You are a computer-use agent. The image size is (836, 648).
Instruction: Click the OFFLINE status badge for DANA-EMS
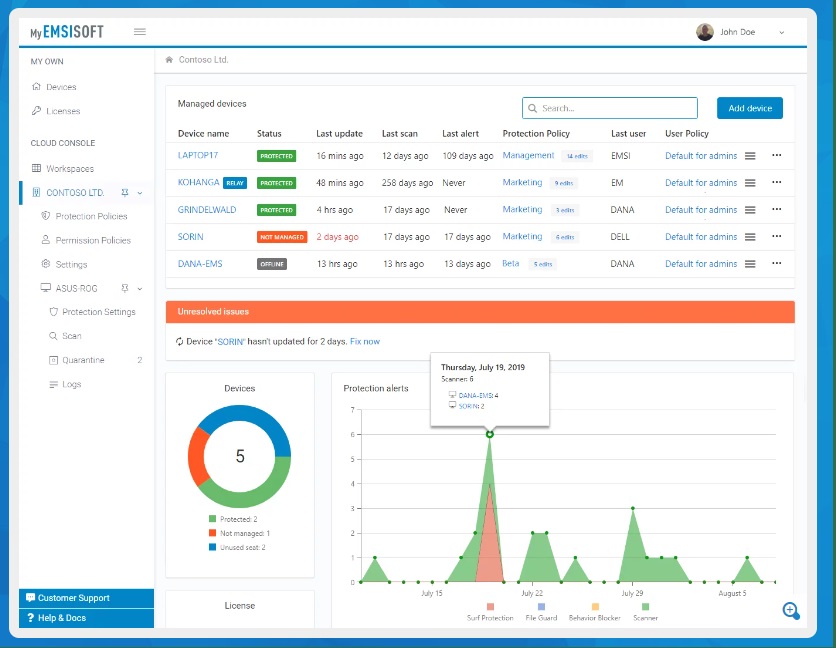tap(272, 264)
